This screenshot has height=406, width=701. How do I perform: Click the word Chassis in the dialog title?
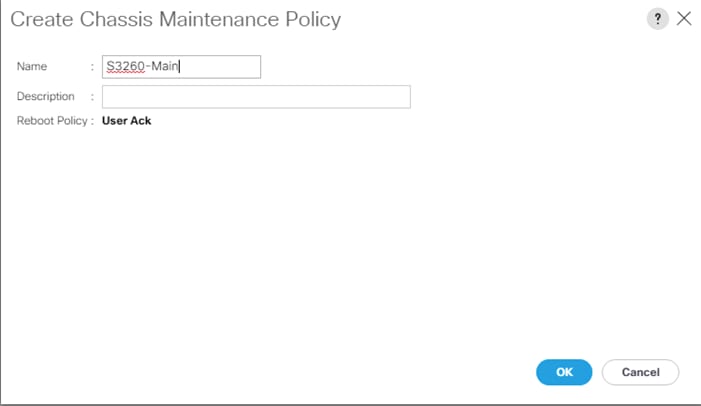pos(116,19)
